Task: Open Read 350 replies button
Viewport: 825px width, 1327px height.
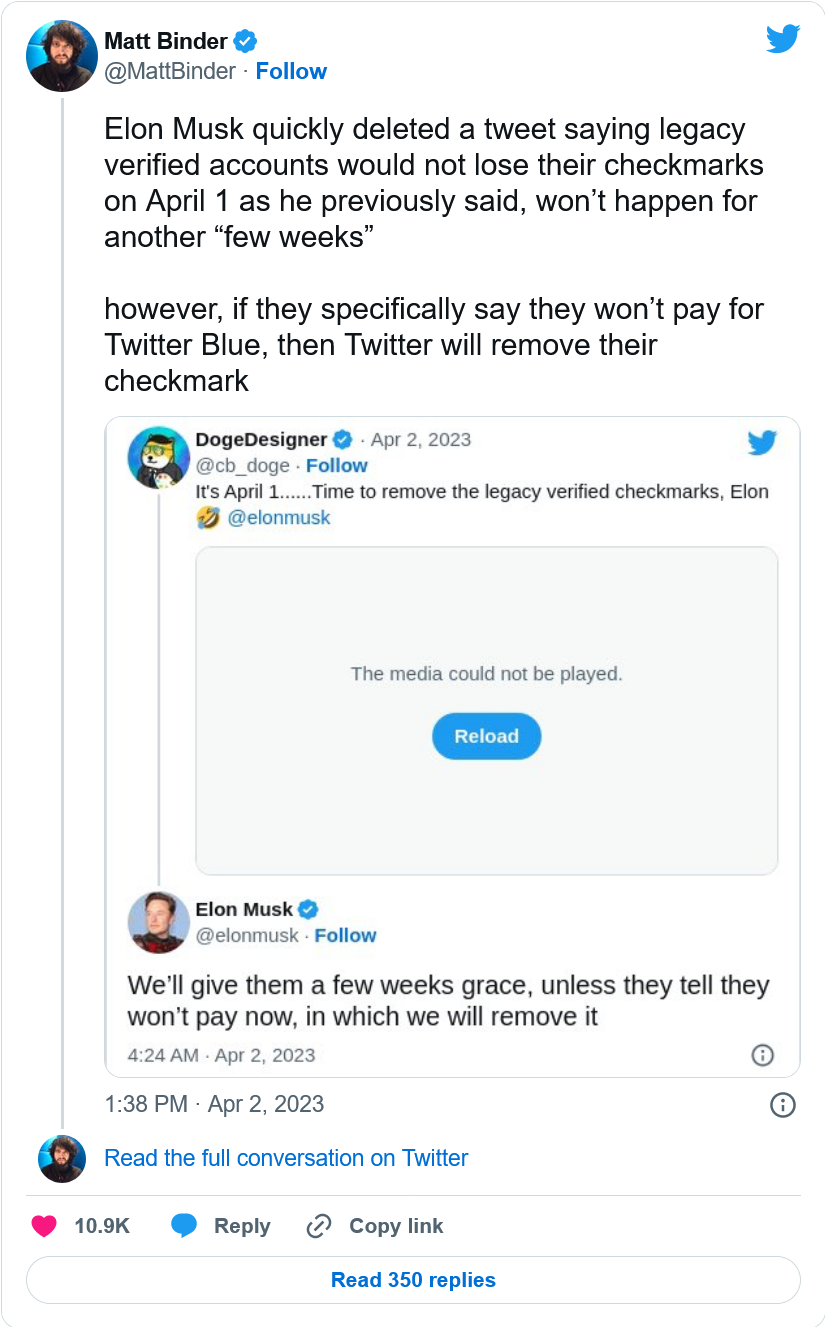Action: click(413, 1280)
